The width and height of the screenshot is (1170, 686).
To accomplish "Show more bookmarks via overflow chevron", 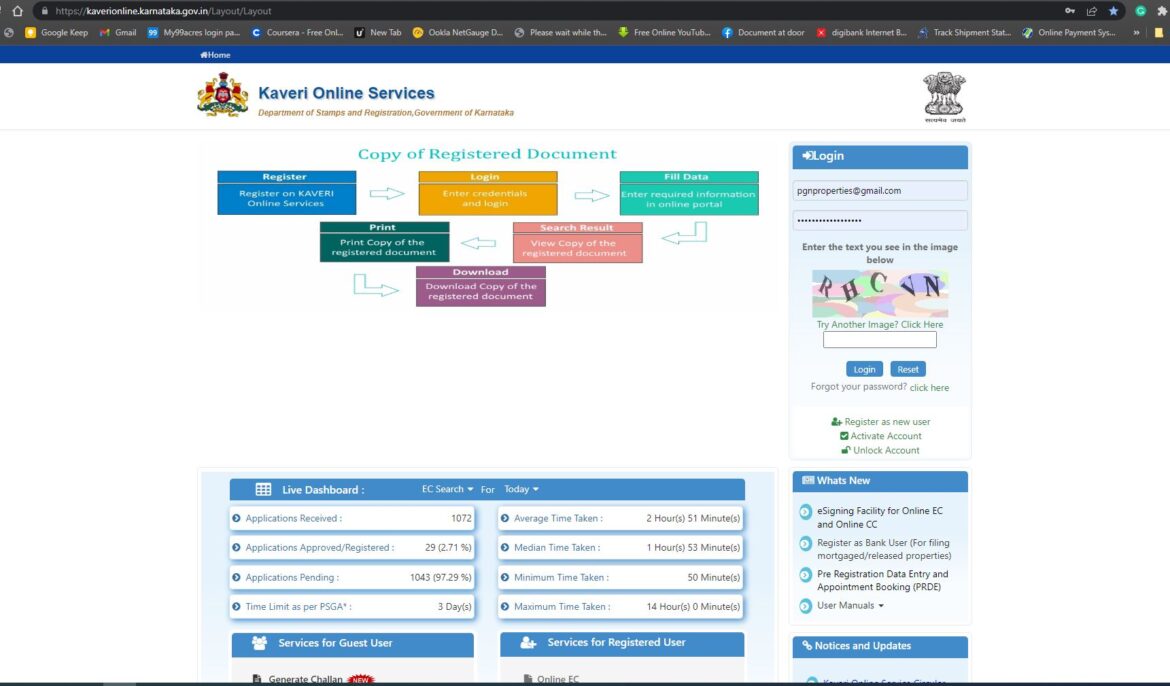I will pos(1136,33).
